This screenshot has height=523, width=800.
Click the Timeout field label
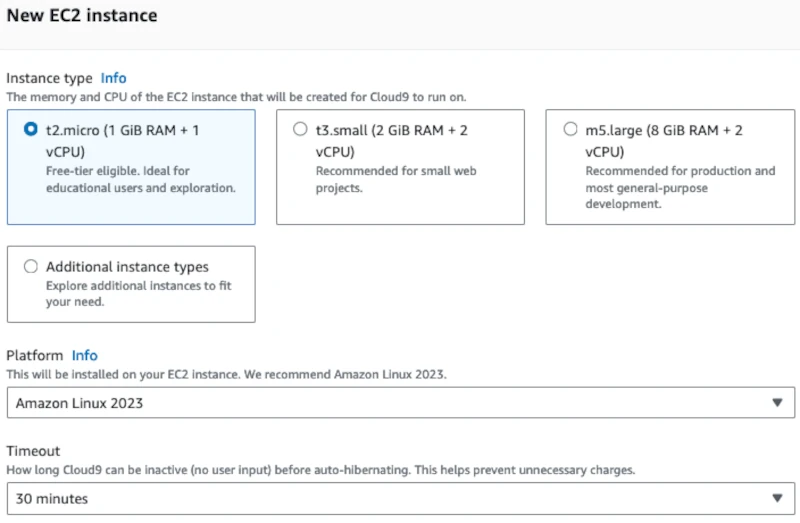pos(33,451)
